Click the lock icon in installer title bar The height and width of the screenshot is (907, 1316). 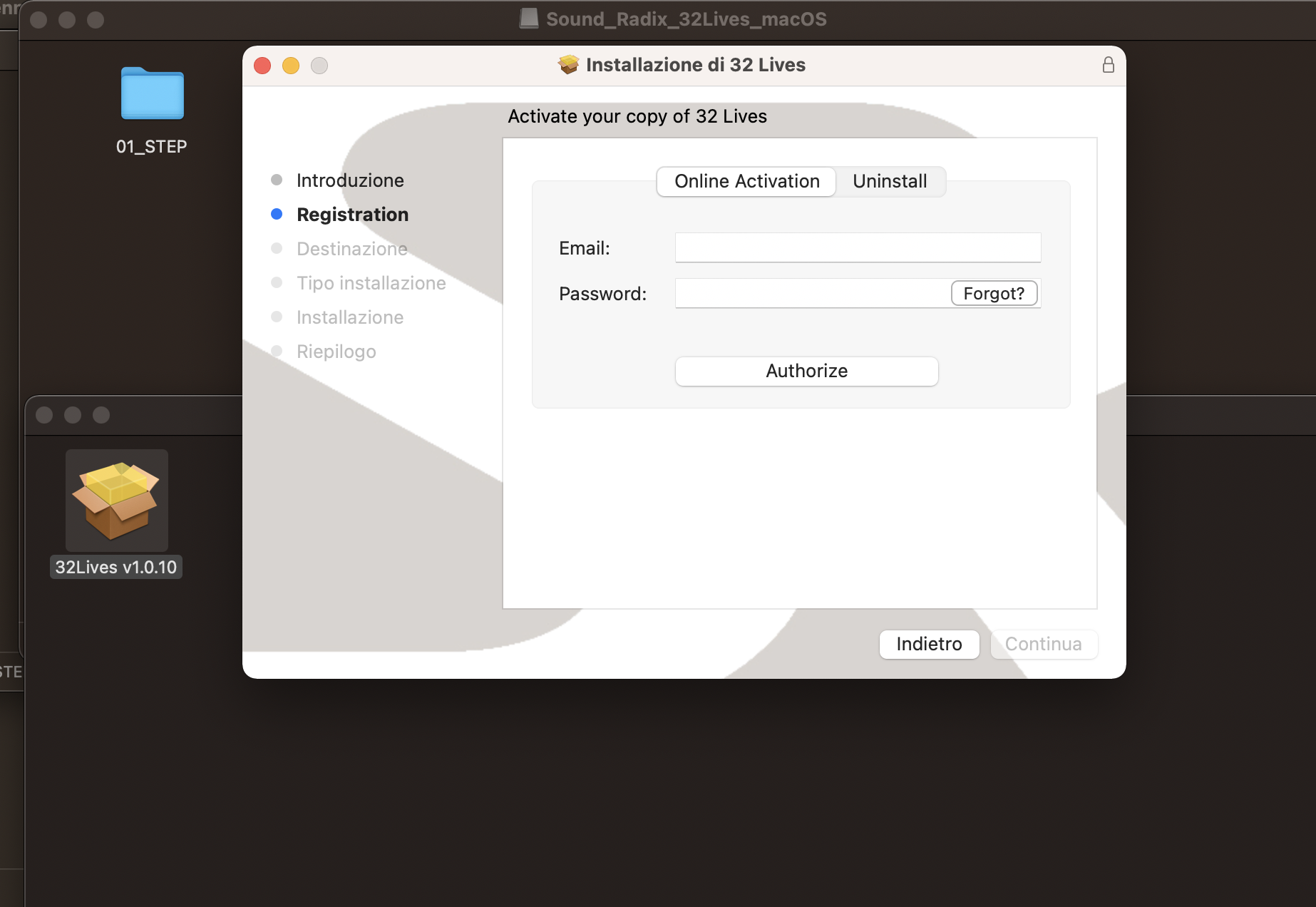[x=1108, y=65]
